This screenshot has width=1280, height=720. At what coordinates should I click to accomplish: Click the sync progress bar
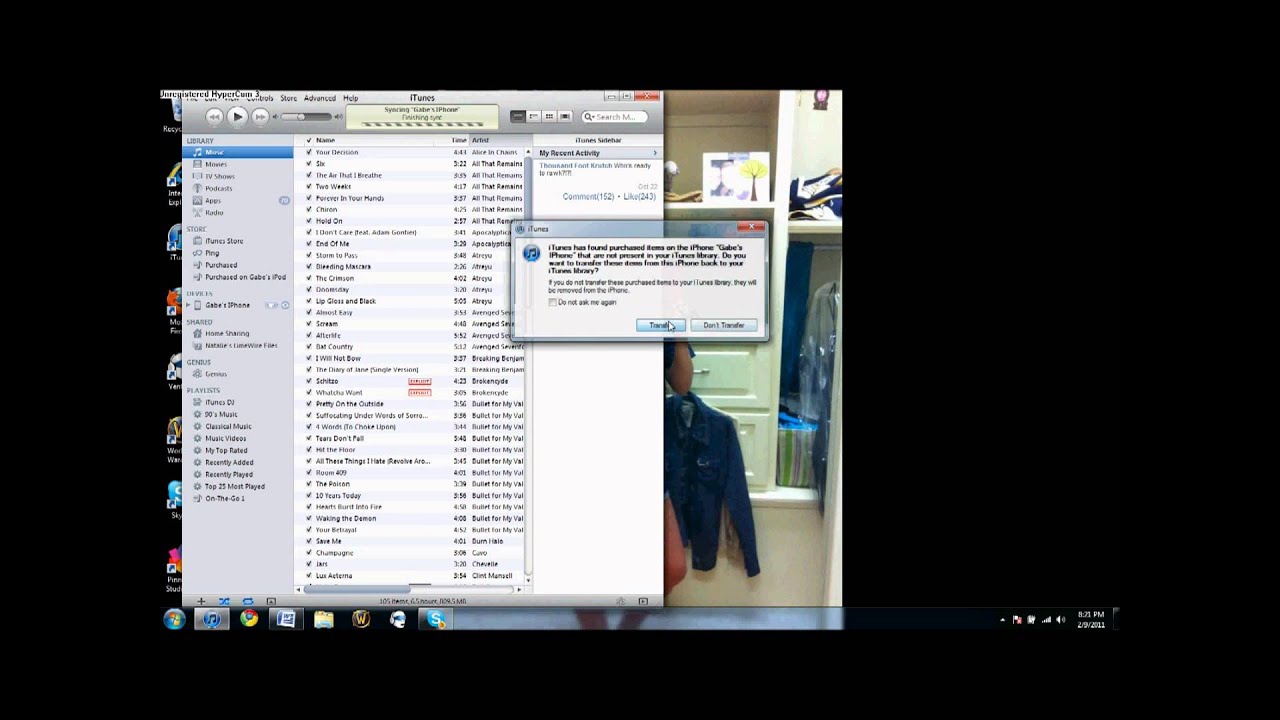click(x=421, y=125)
